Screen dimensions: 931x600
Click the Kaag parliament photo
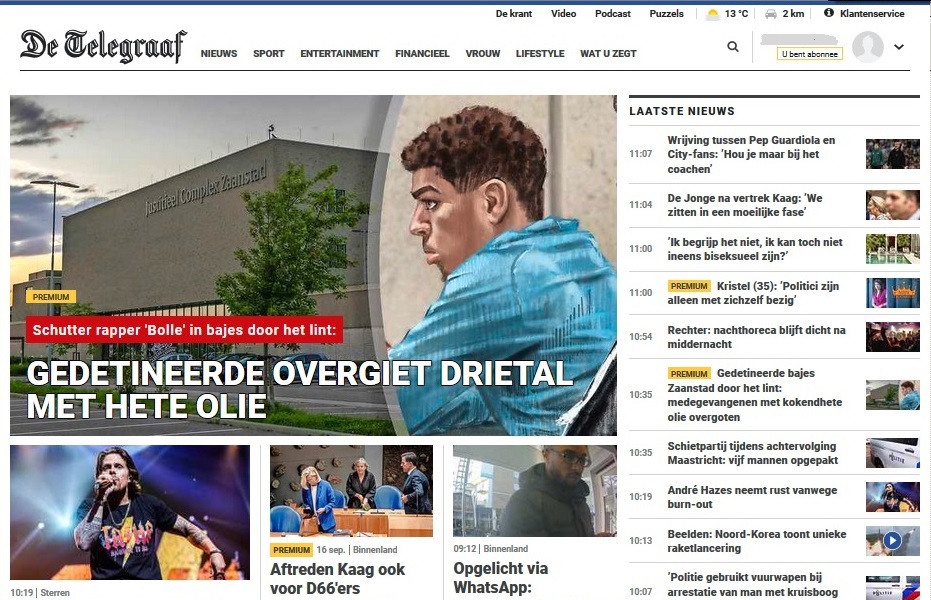click(x=352, y=491)
